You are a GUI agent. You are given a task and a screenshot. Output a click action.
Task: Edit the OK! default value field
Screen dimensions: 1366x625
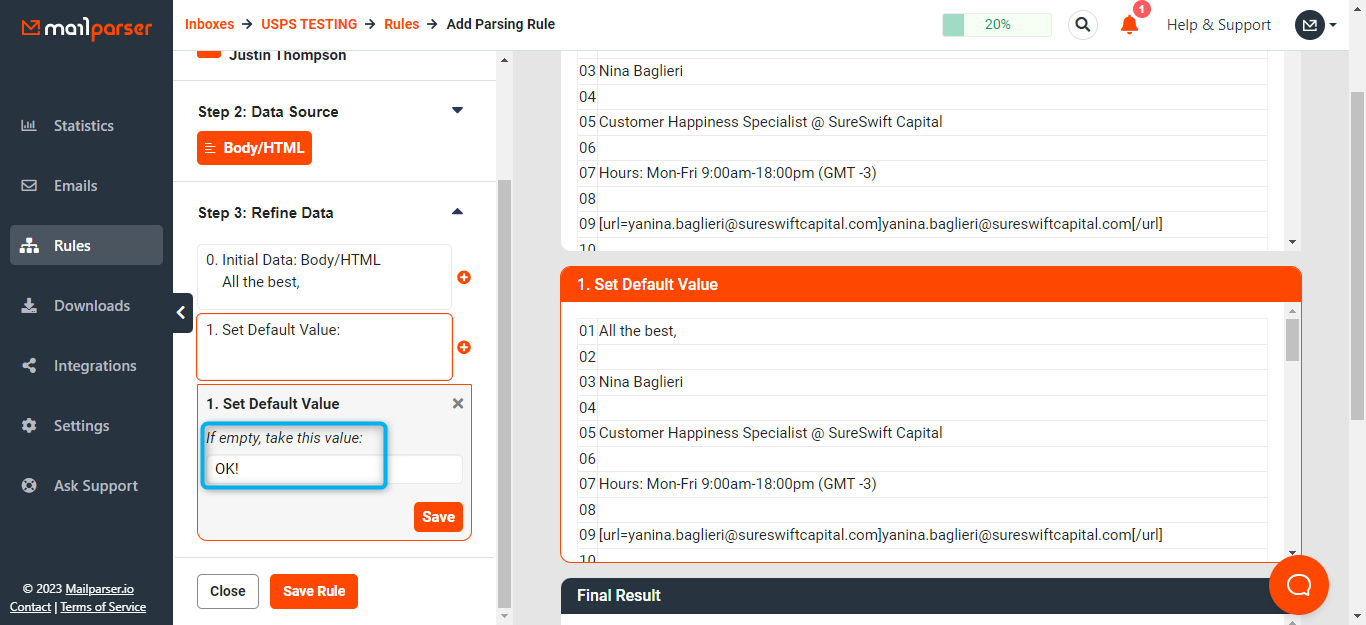(293, 468)
